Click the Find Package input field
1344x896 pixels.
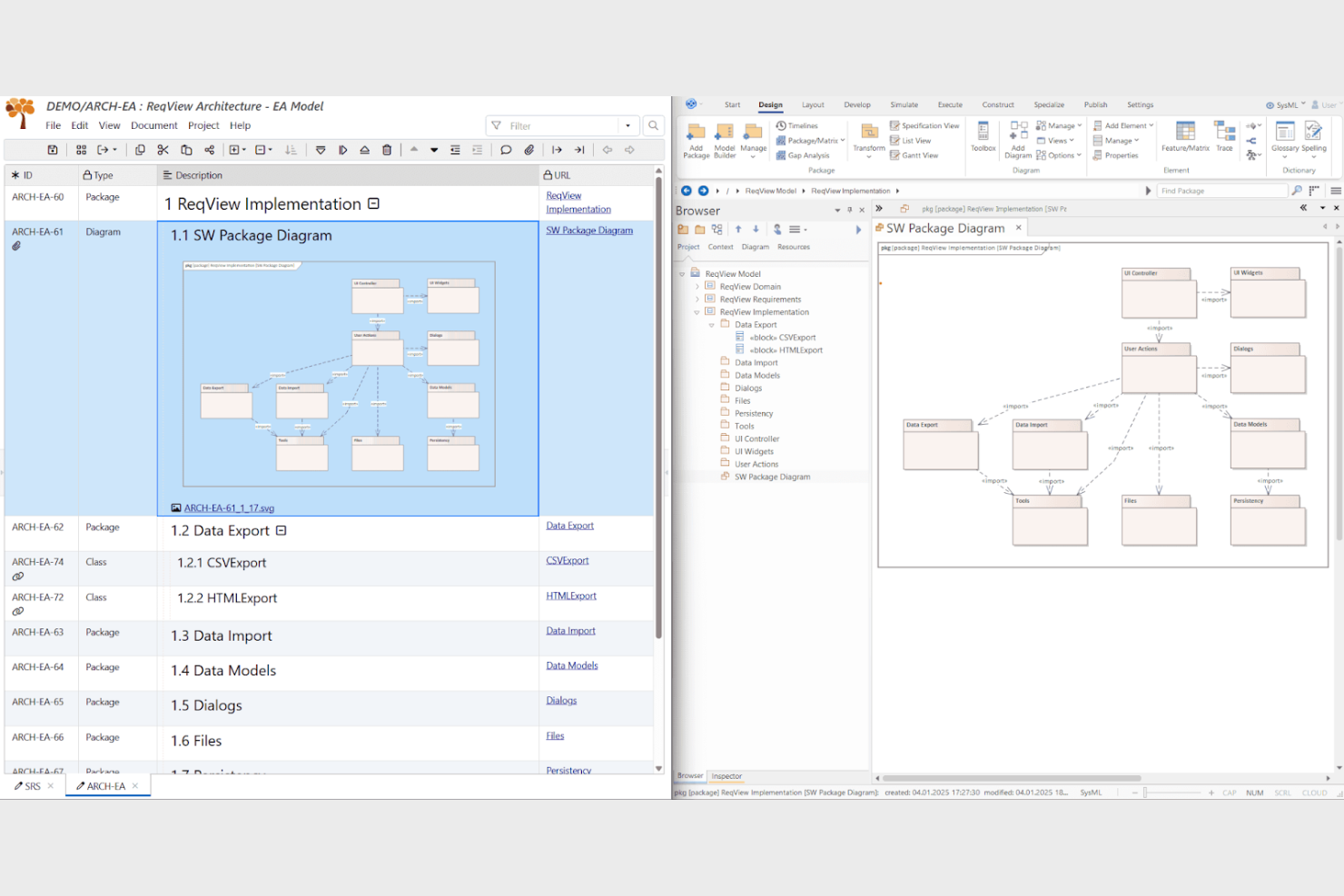(1222, 191)
